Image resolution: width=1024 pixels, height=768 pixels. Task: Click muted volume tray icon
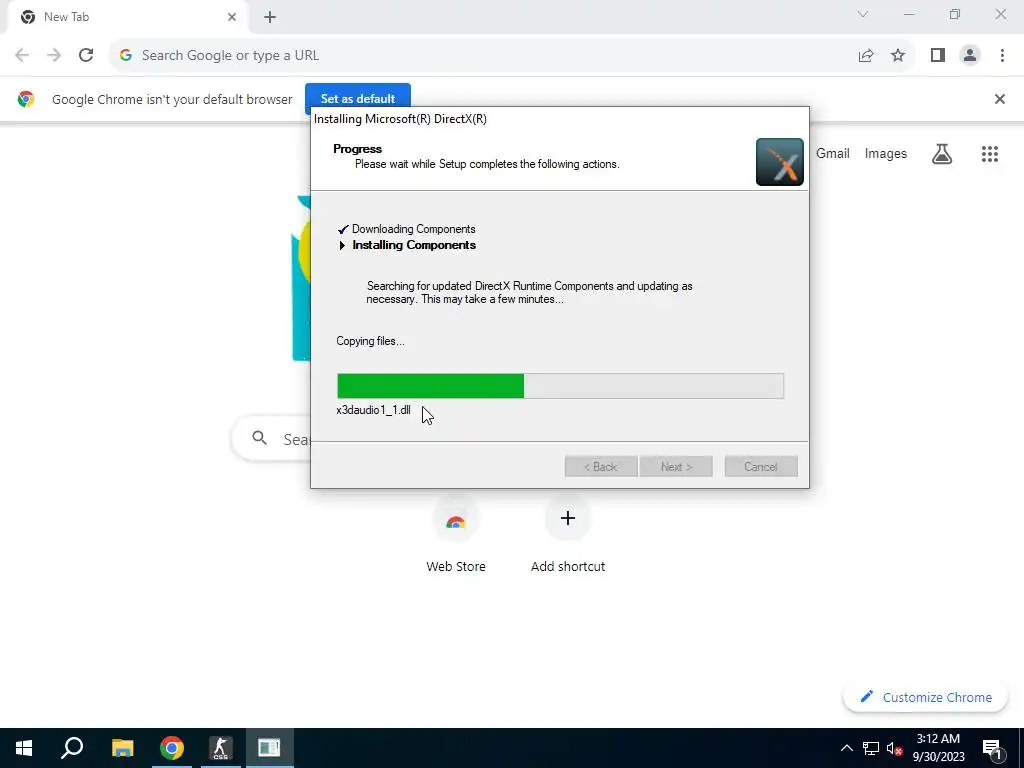[x=894, y=748]
